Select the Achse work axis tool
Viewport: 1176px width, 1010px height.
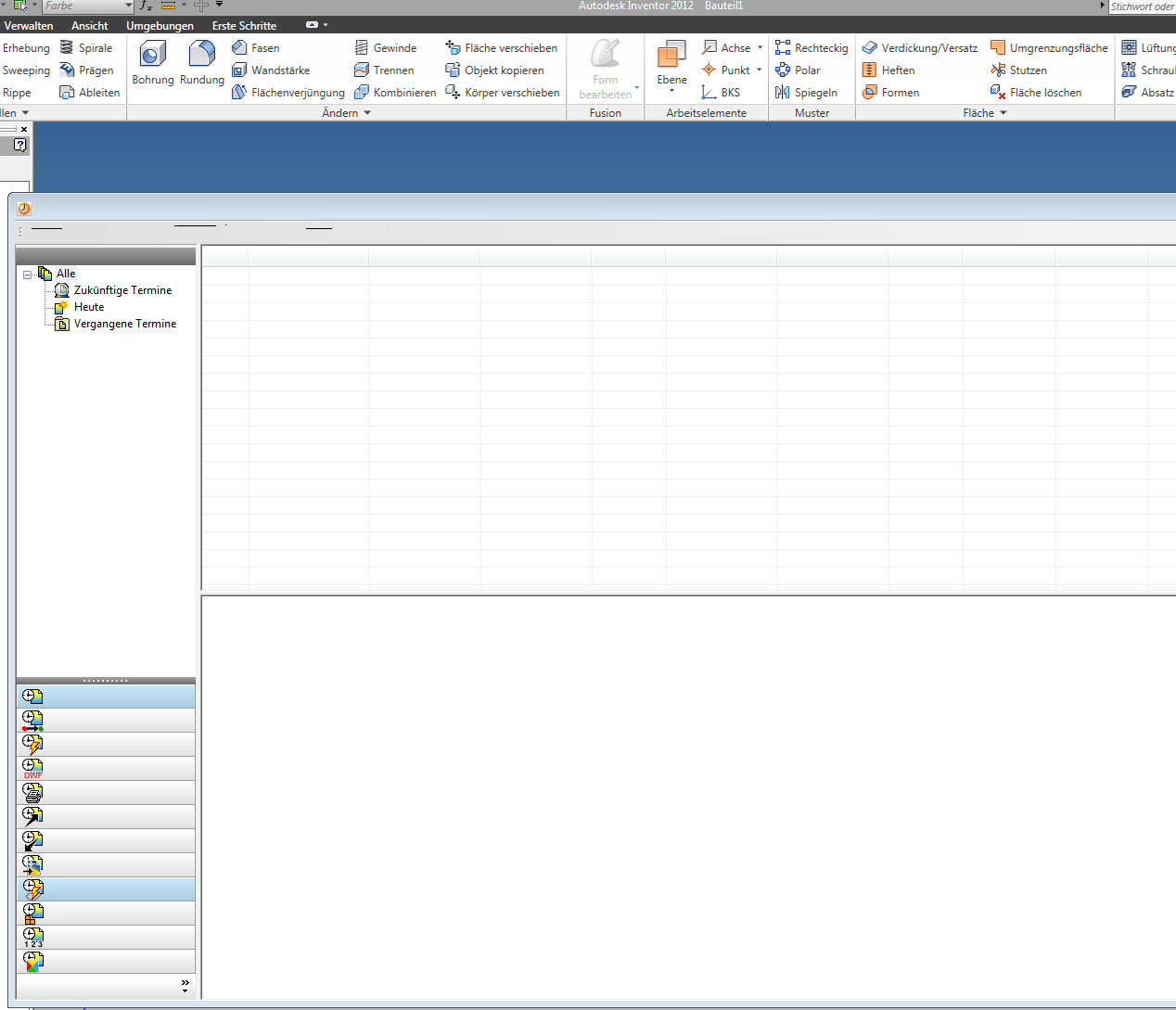click(x=727, y=47)
